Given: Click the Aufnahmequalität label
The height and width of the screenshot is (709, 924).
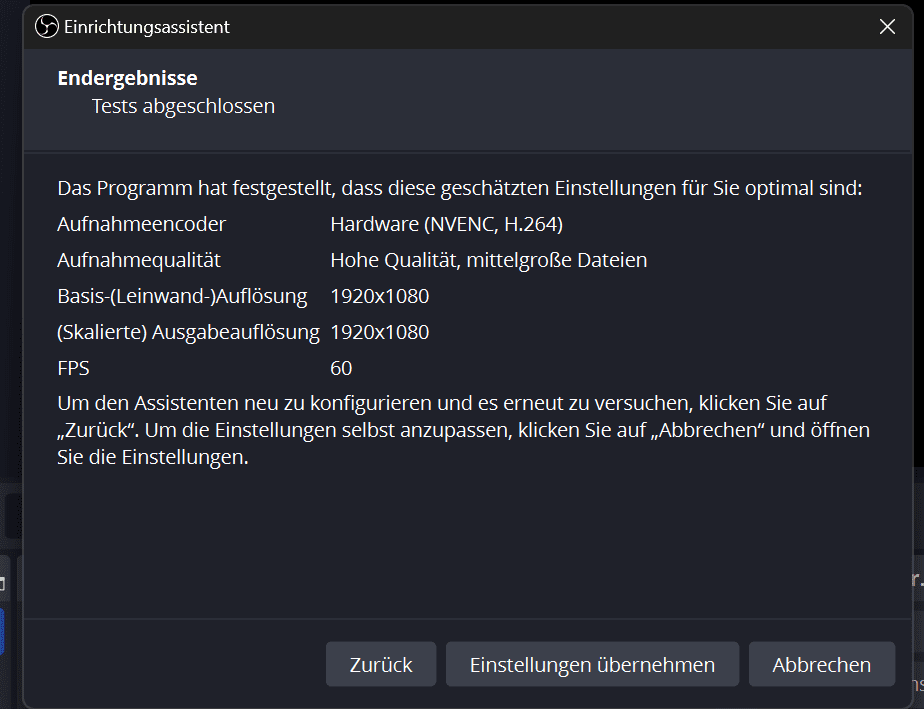Looking at the screenshot, I should coord(139,260).
